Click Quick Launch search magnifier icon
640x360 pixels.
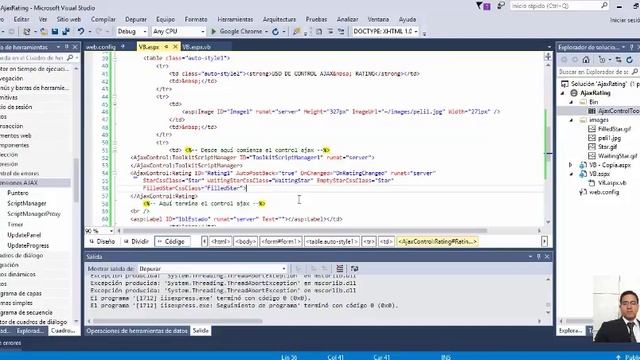pyautogui.click(x=604, y=5)
